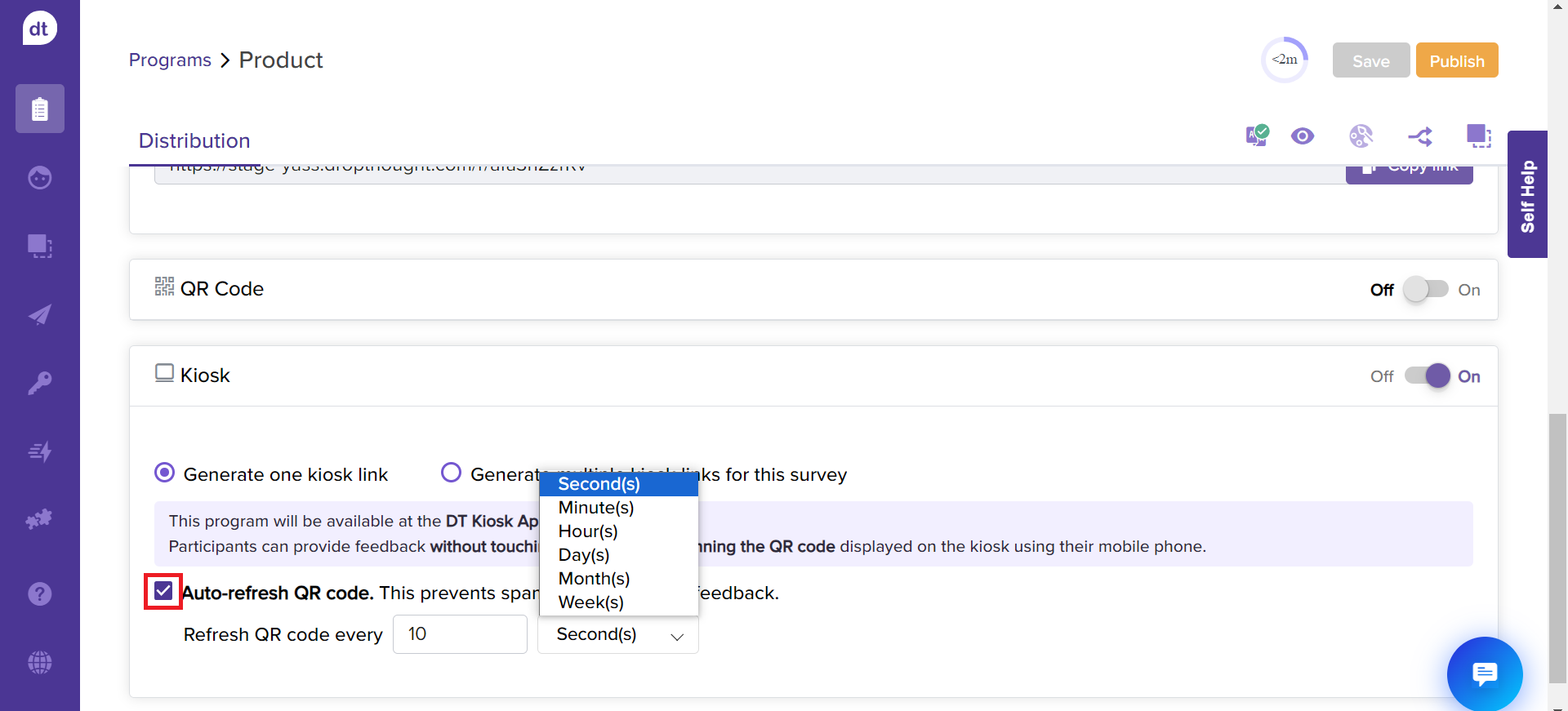Select Hour(s) option in dropdown
Screen dimensions: 1568x711
(588, 531)
